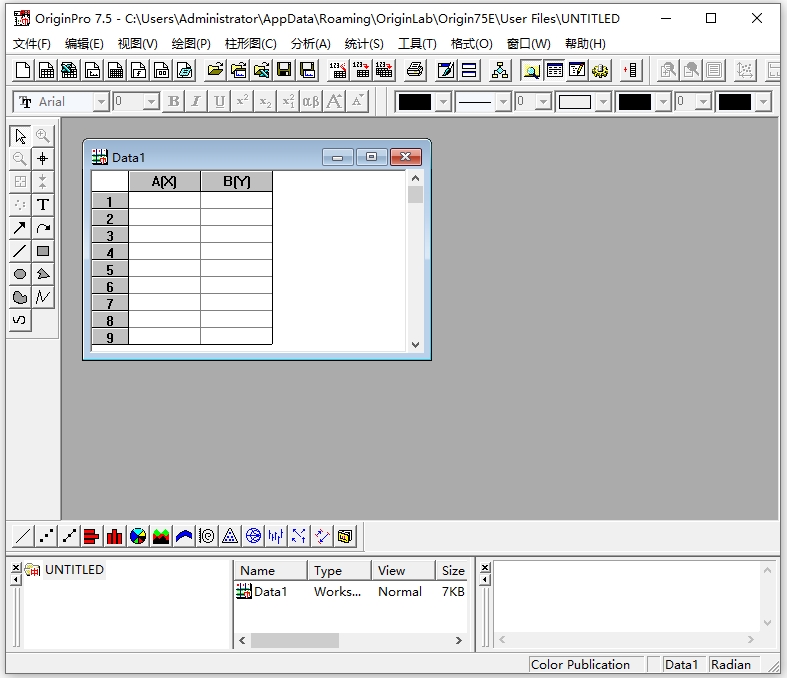Viewport: 787px width, 678px height.
Task: Toggle Italic text formatting
Action: [196, 102]
